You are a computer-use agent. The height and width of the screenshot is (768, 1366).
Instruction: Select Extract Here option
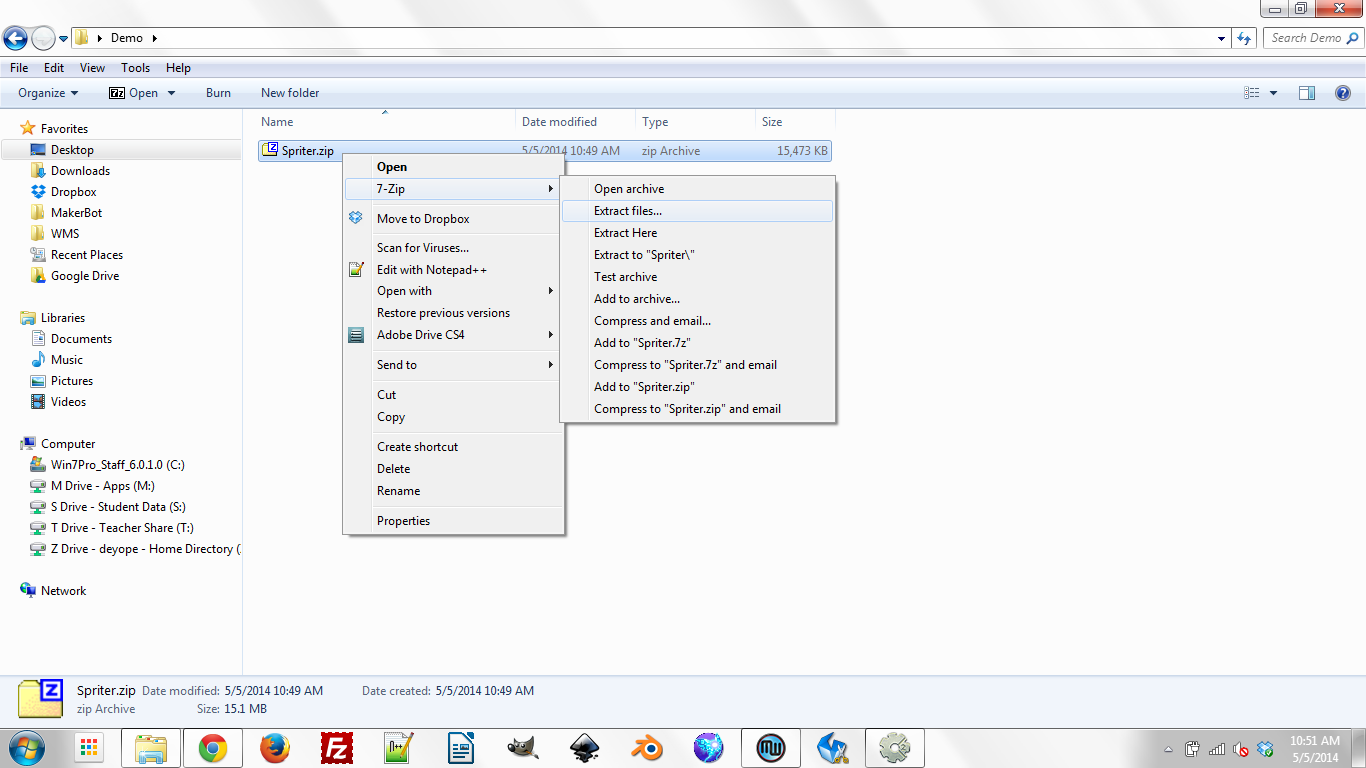click(x=697, y=233)
